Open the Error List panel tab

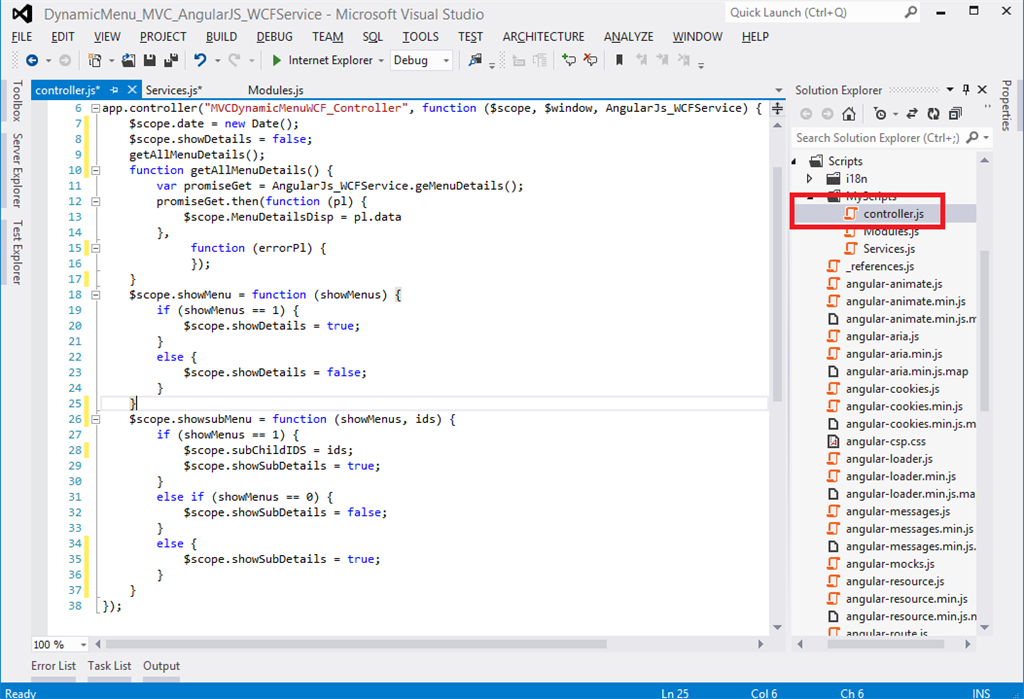[x=53, y=666]
